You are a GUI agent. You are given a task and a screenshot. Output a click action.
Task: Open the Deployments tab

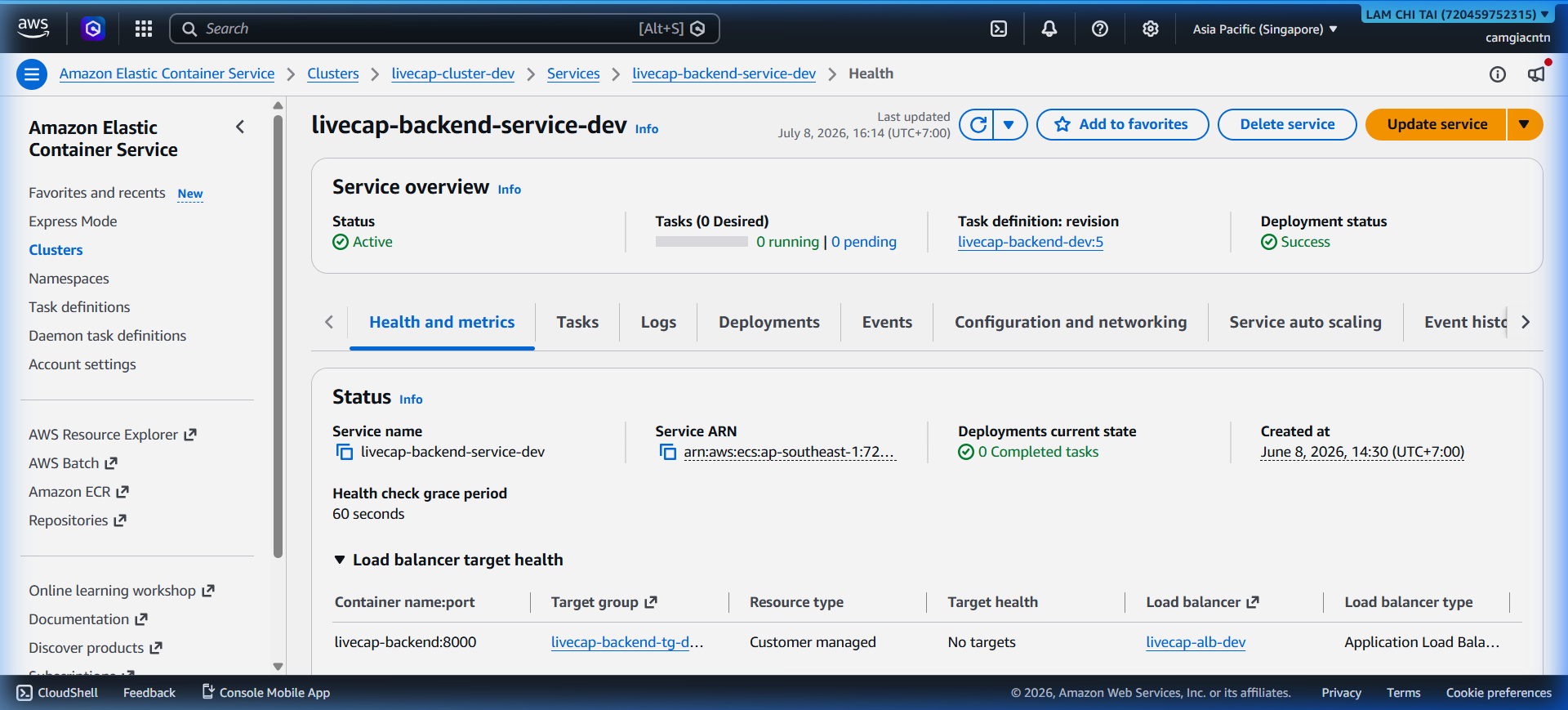pyautogui.click(x=768, y=322)
